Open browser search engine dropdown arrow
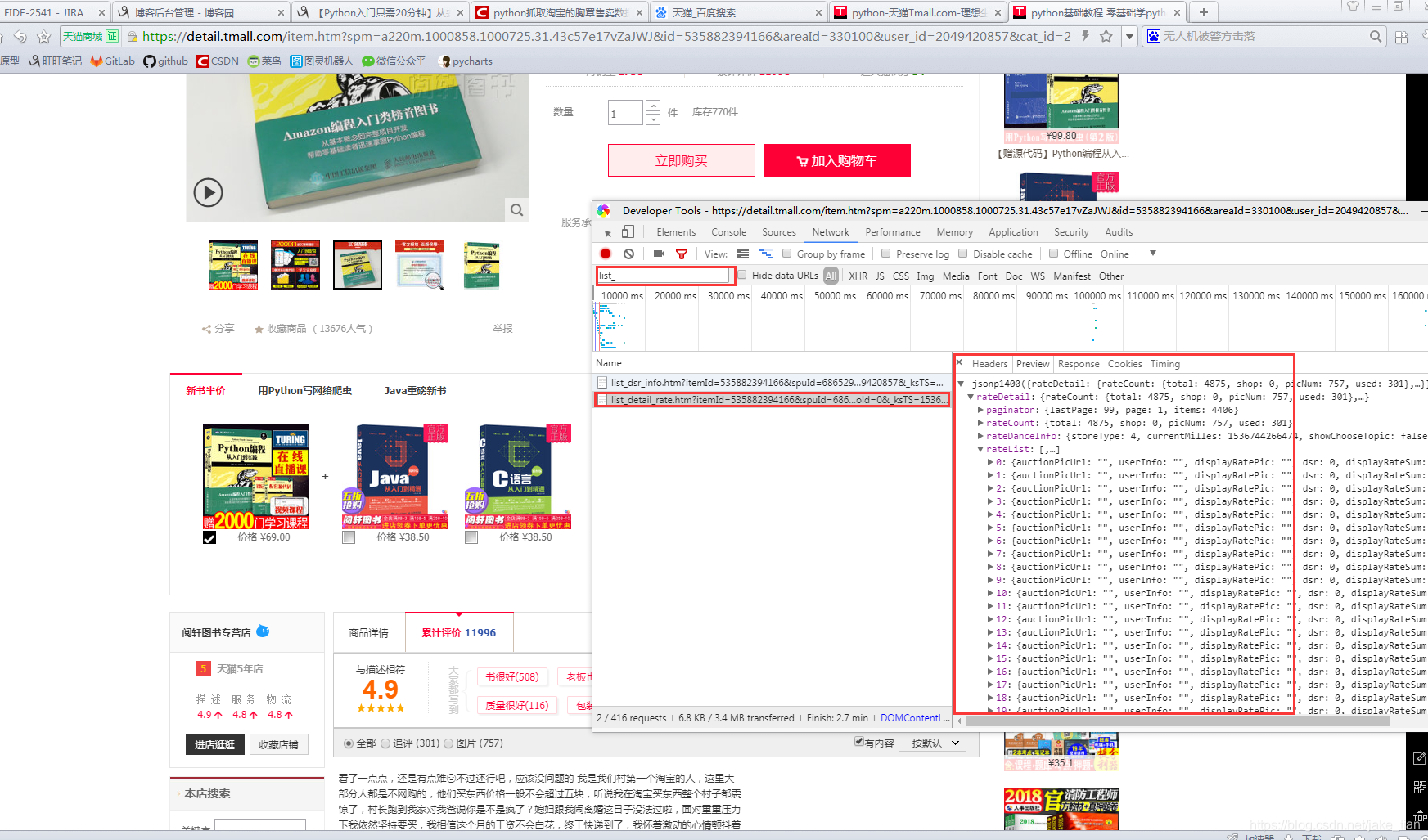This screenshot has width=1428, height=840. 1130,36
